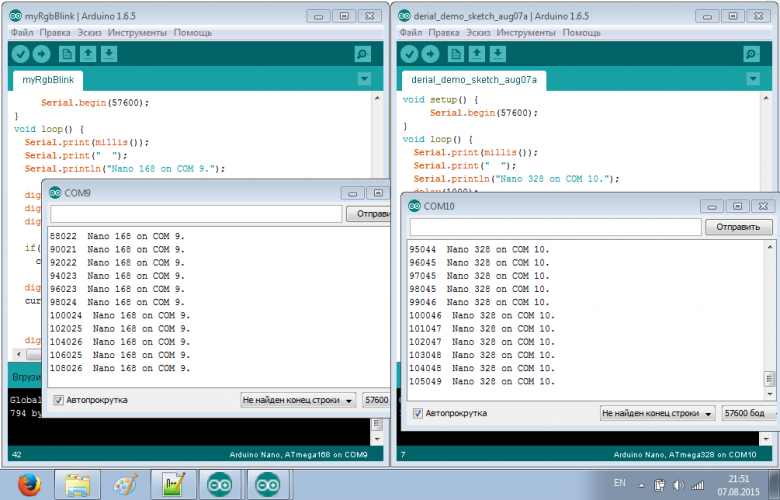Click line '108026 Nano 168 on COM 9.'

[x=120, y=369]
